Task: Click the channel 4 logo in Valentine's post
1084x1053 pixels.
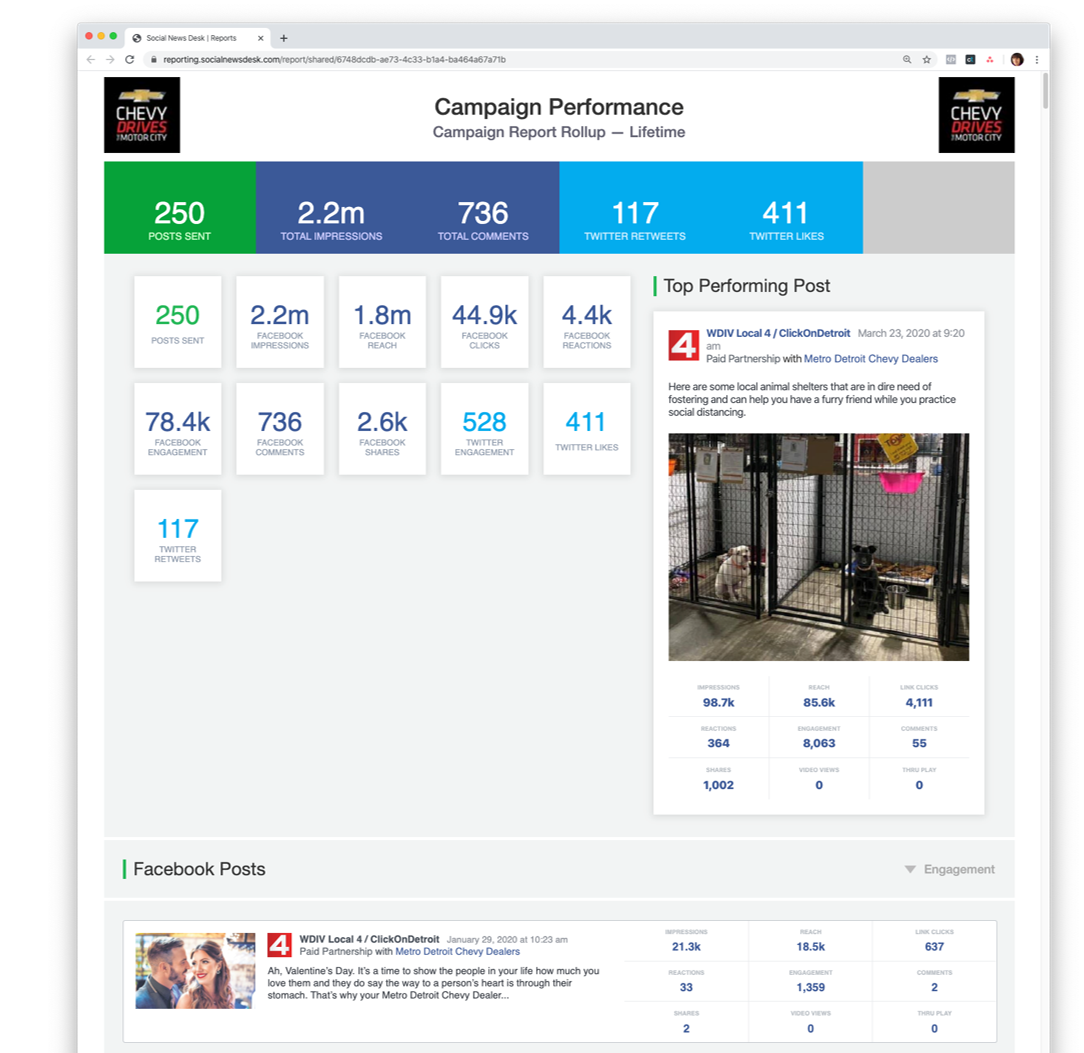Action: tap(279, 945)
